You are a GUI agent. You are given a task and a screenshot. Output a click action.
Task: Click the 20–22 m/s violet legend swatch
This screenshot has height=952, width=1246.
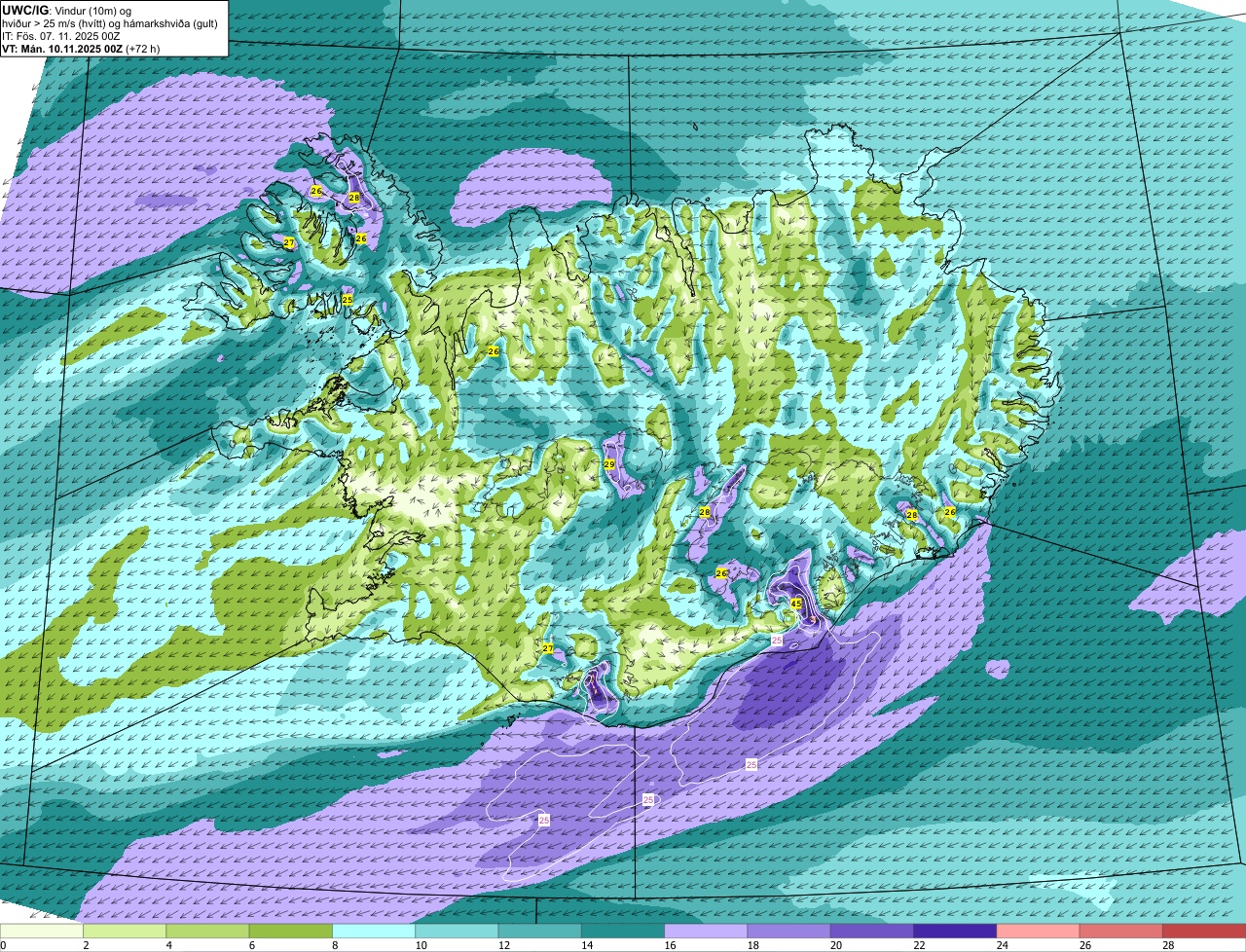point(872,931)
